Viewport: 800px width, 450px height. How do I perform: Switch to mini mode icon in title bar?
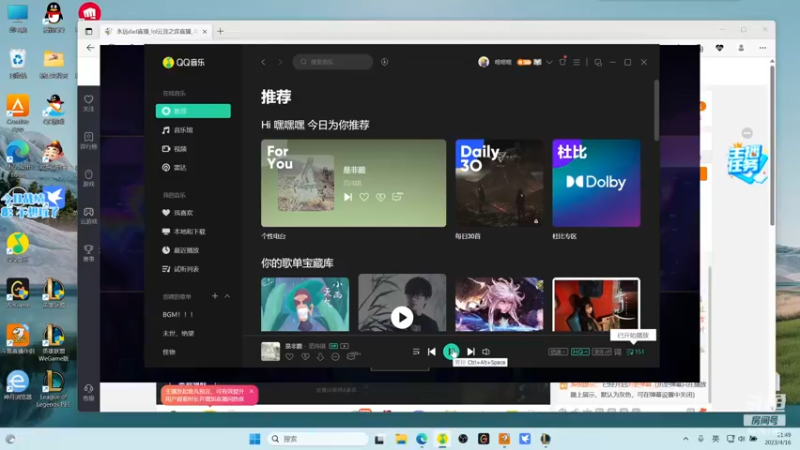598,62
